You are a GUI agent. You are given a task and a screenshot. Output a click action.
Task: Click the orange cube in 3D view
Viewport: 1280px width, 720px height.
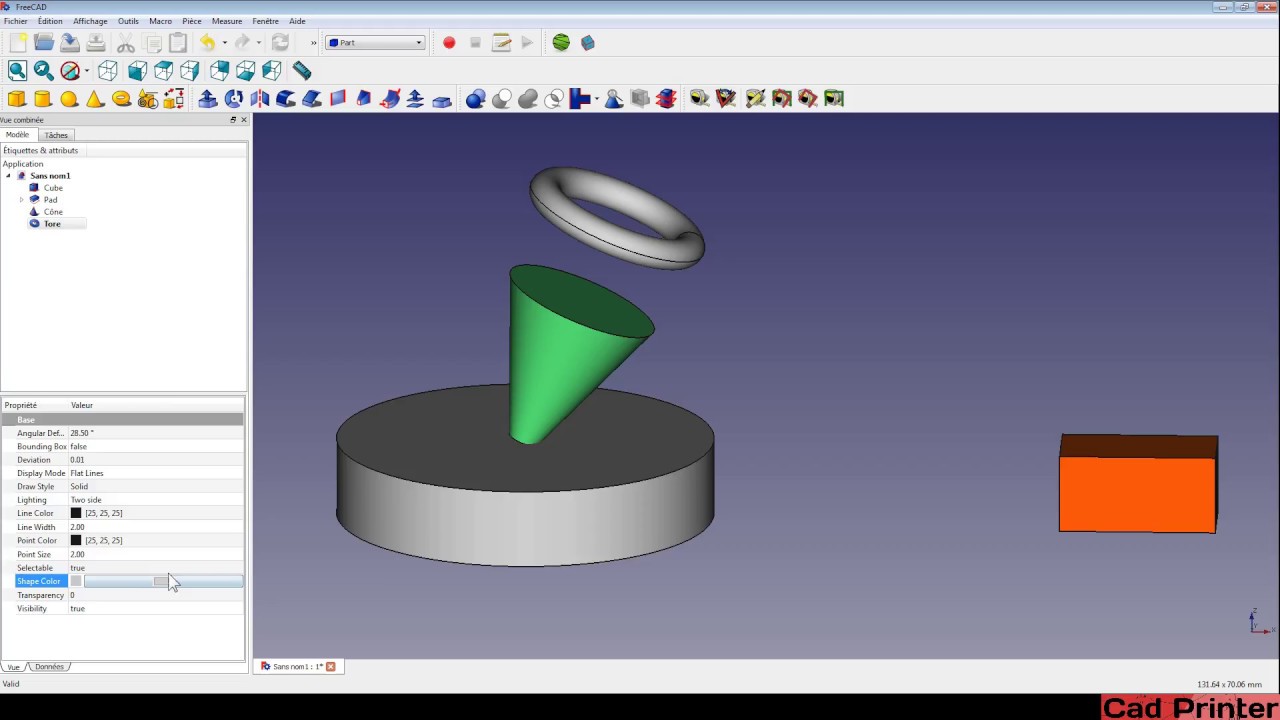(x=1138, y=484)
